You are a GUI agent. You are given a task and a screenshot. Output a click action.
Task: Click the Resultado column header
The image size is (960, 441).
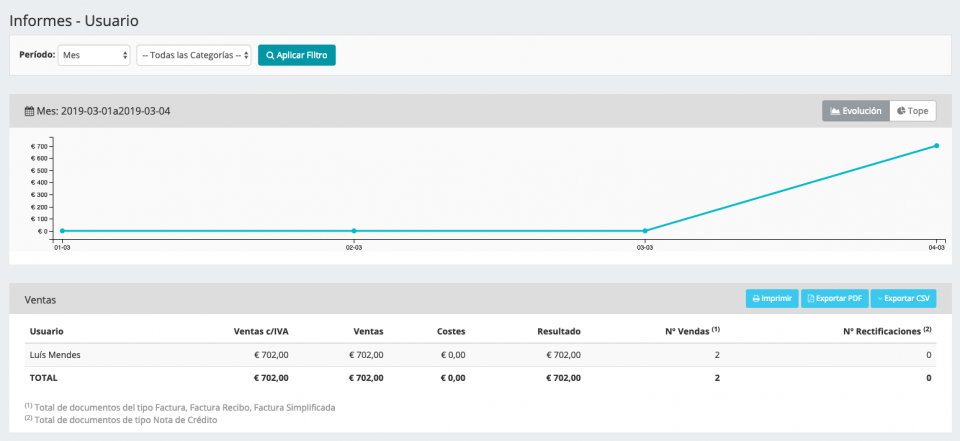558,331
